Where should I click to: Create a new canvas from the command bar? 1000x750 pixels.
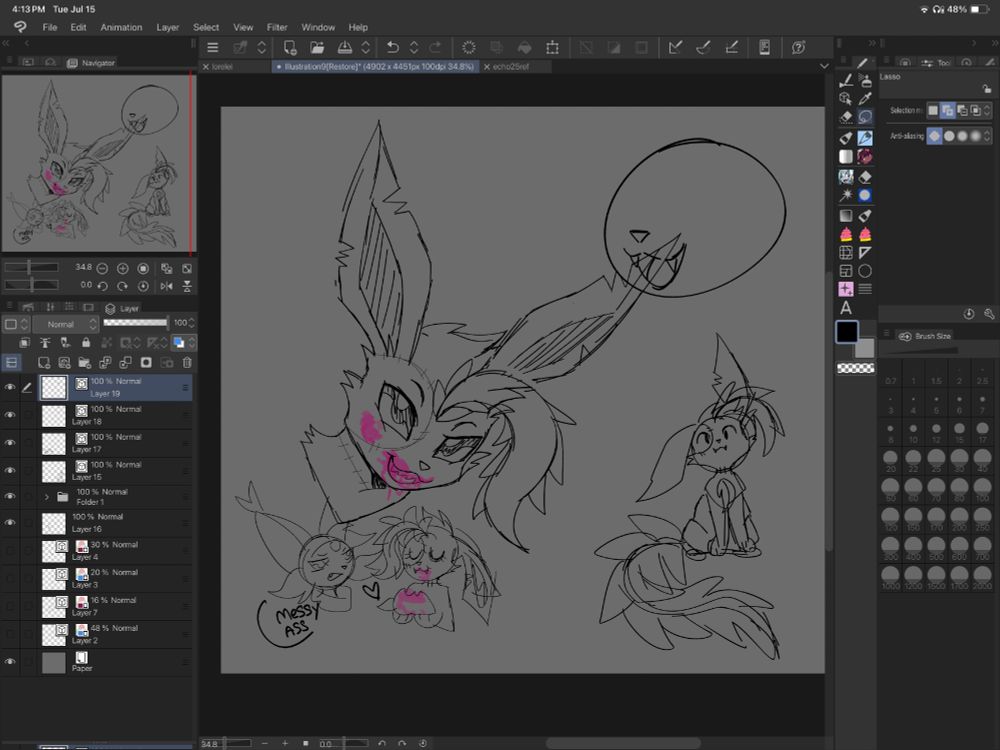(290, 48)
